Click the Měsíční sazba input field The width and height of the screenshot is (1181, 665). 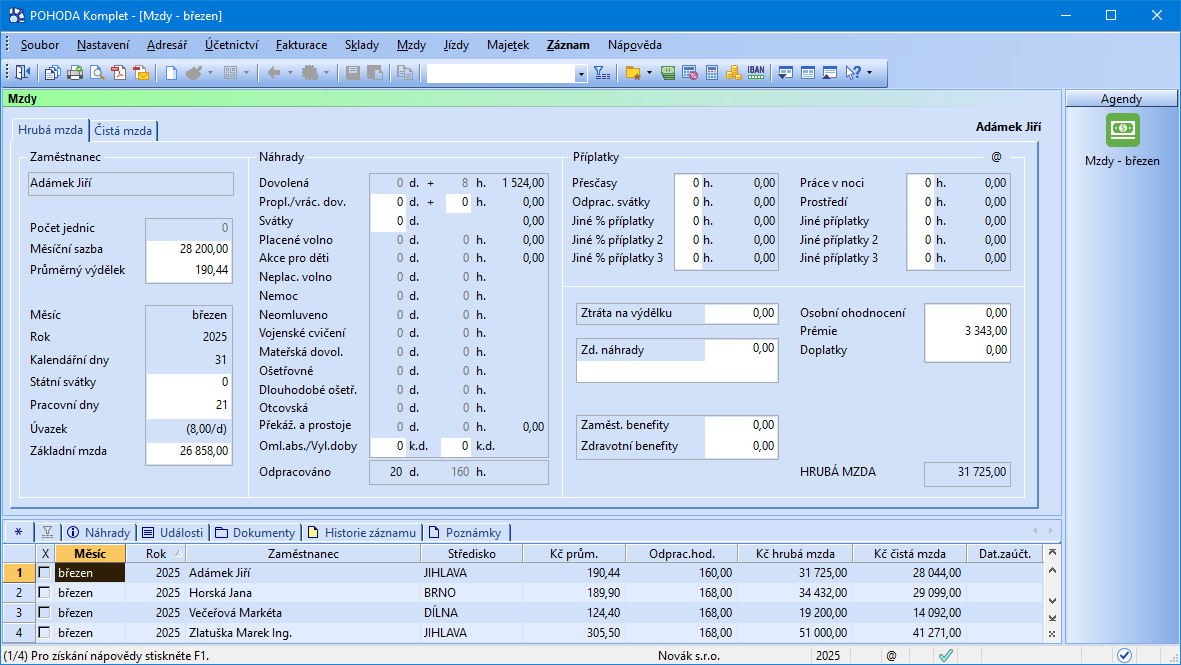(x=188, y=249)
